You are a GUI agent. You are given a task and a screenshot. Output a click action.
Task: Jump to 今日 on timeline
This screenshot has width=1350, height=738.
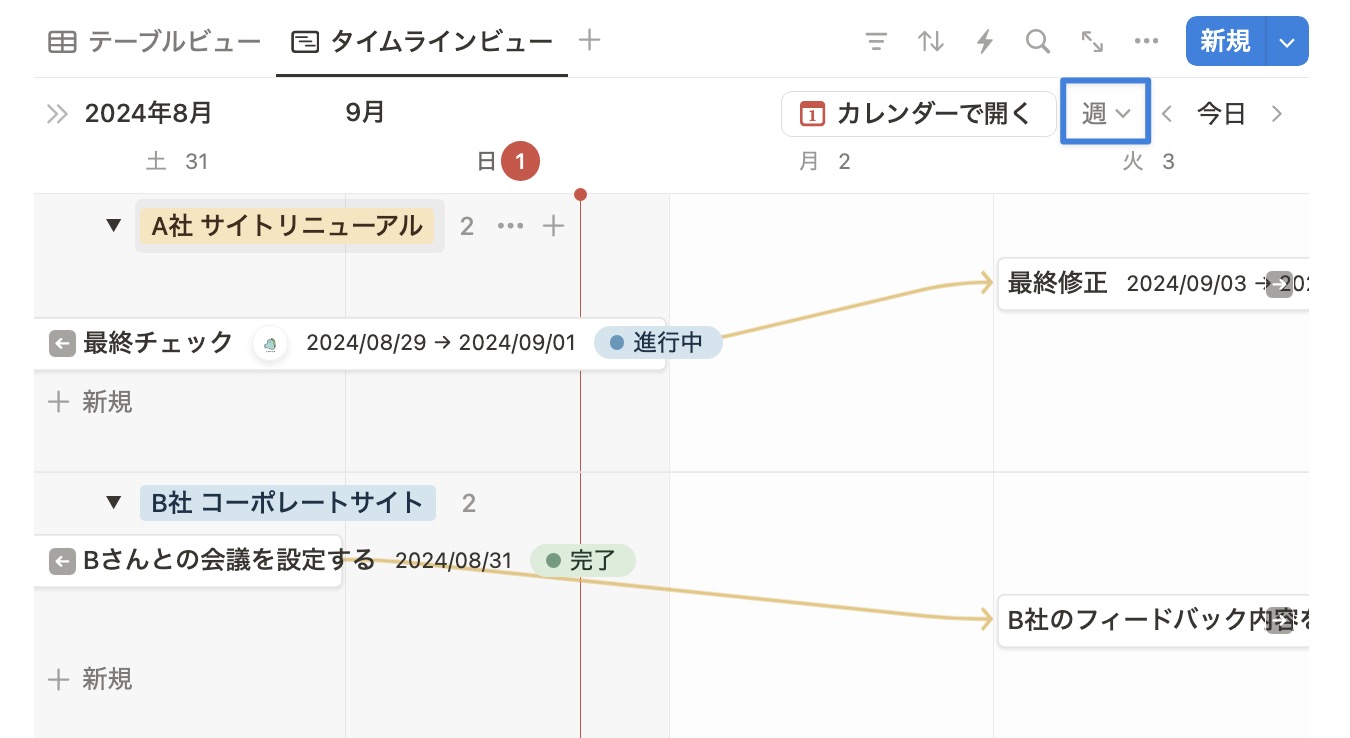coord(1221,114)
